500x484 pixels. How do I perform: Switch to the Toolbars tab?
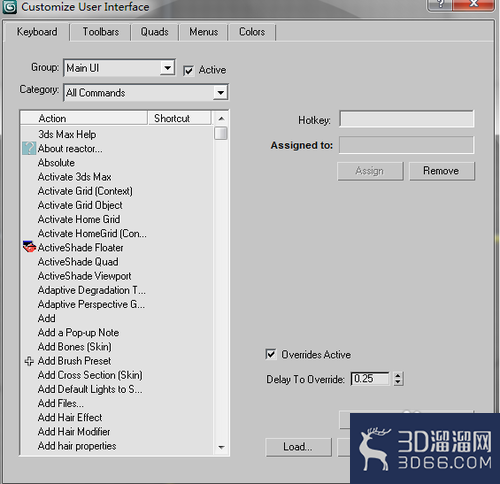pyautogui.click(x=101, y=32)
